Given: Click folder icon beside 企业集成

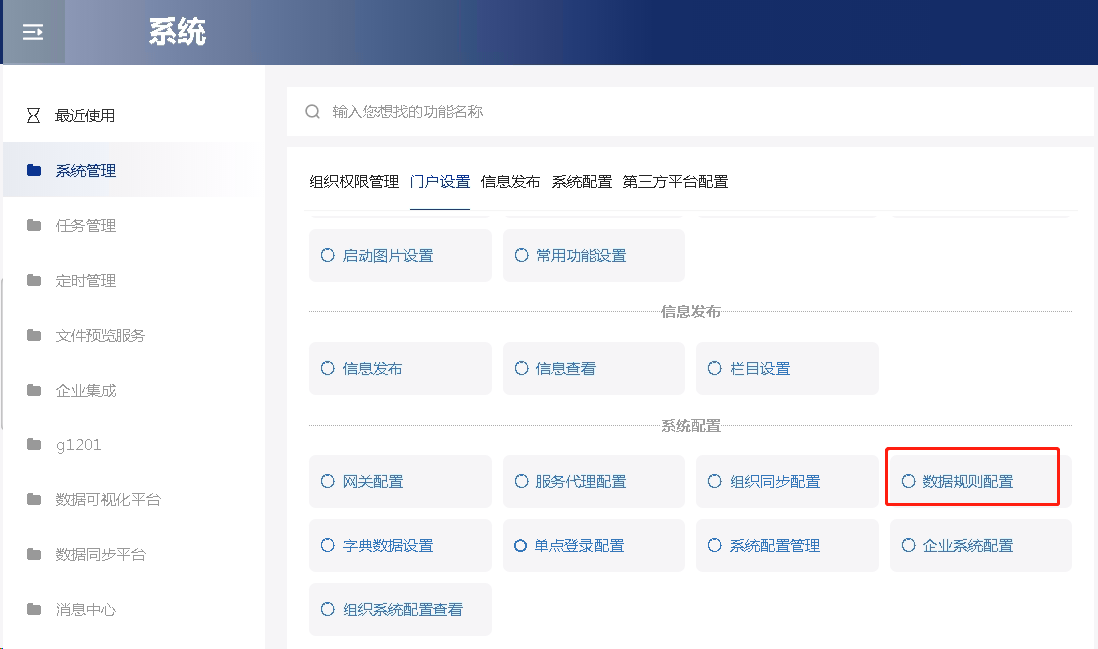Looking at the screenshot, I should (34, 390).
